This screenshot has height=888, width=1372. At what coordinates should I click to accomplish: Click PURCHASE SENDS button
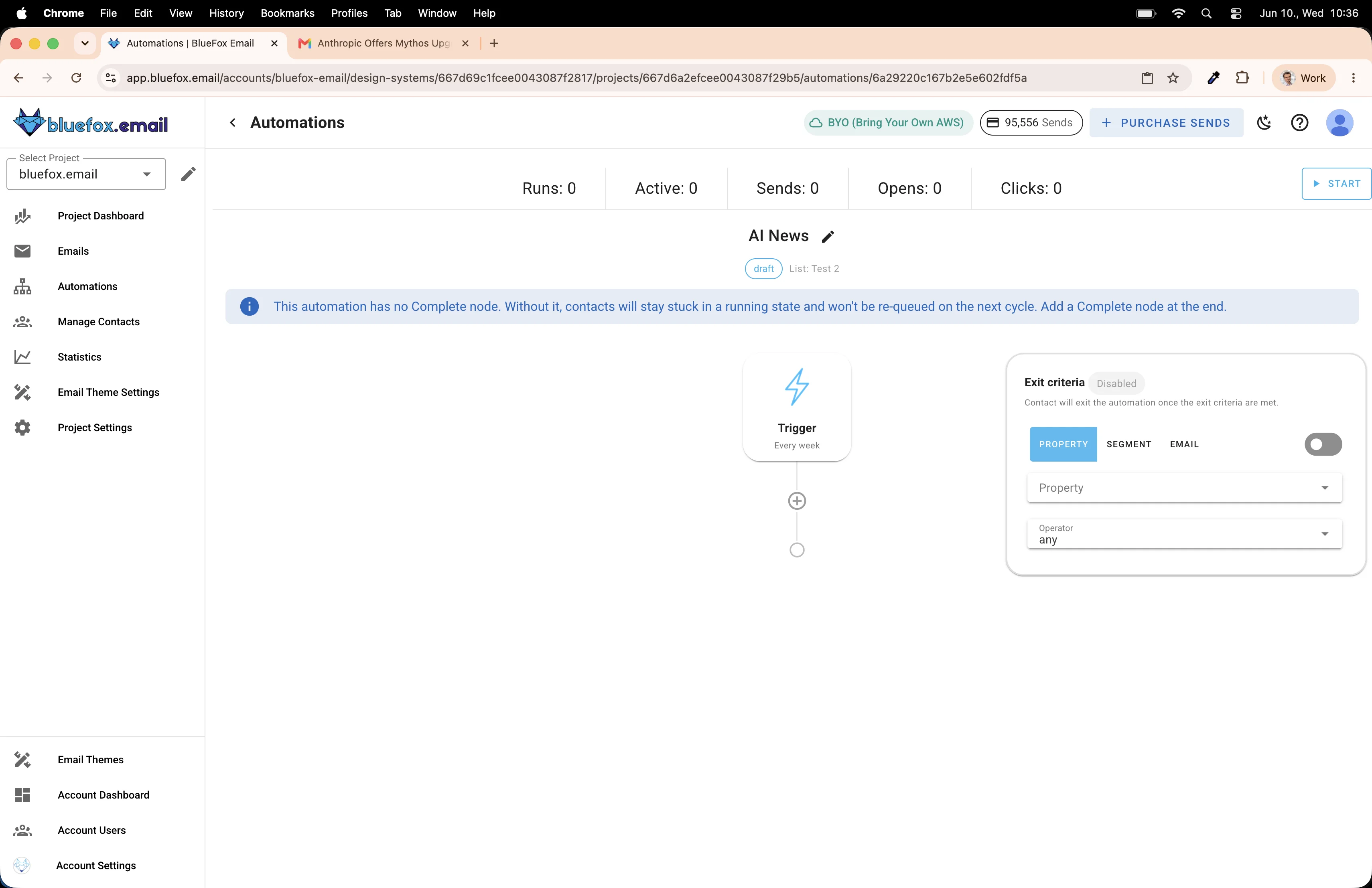[x=1166, y=123]
